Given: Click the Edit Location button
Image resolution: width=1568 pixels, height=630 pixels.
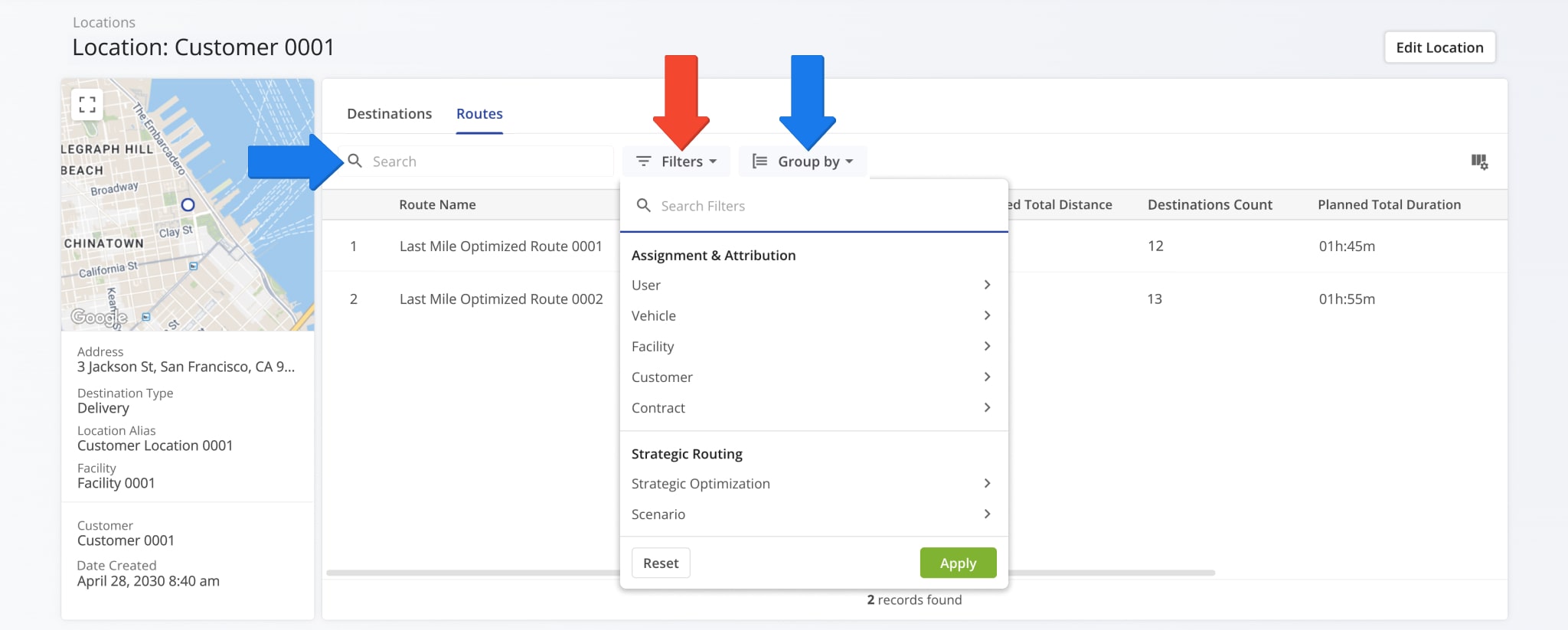Looking at the screenshot, I should (1439, 47).
